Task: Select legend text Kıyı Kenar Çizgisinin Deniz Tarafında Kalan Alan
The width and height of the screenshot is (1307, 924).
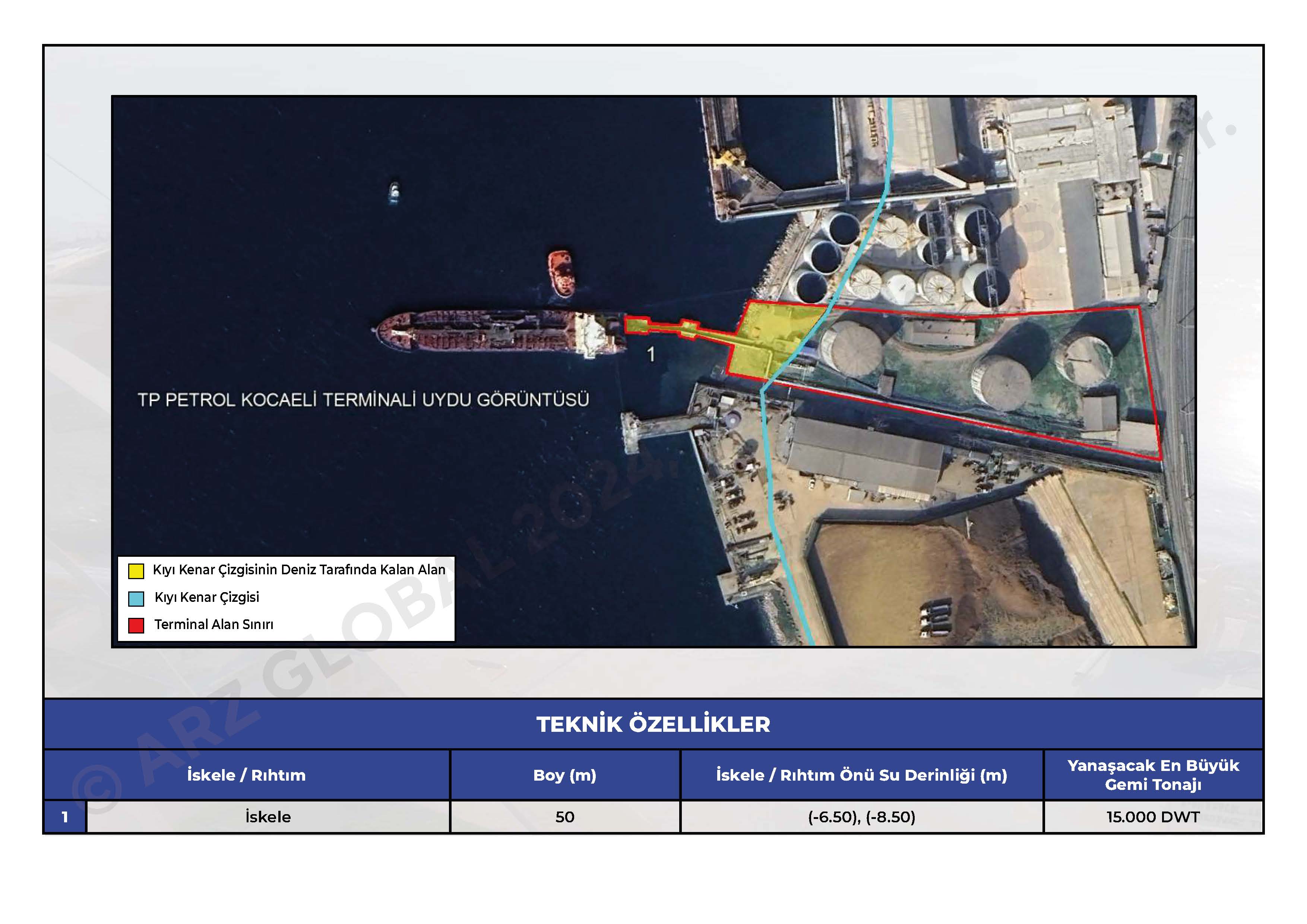Action: tap(299, 569)
